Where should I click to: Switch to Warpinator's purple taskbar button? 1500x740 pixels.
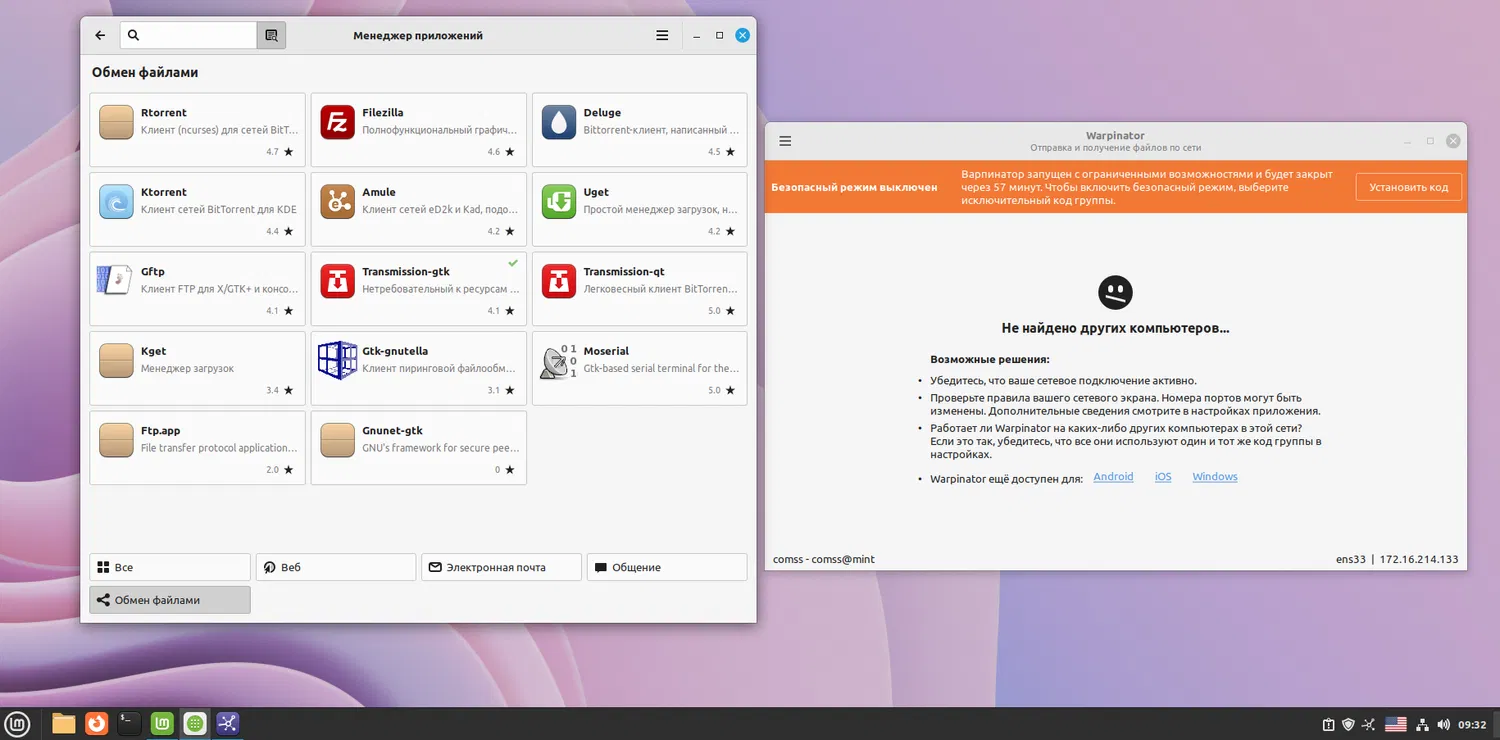pos(227,723)
